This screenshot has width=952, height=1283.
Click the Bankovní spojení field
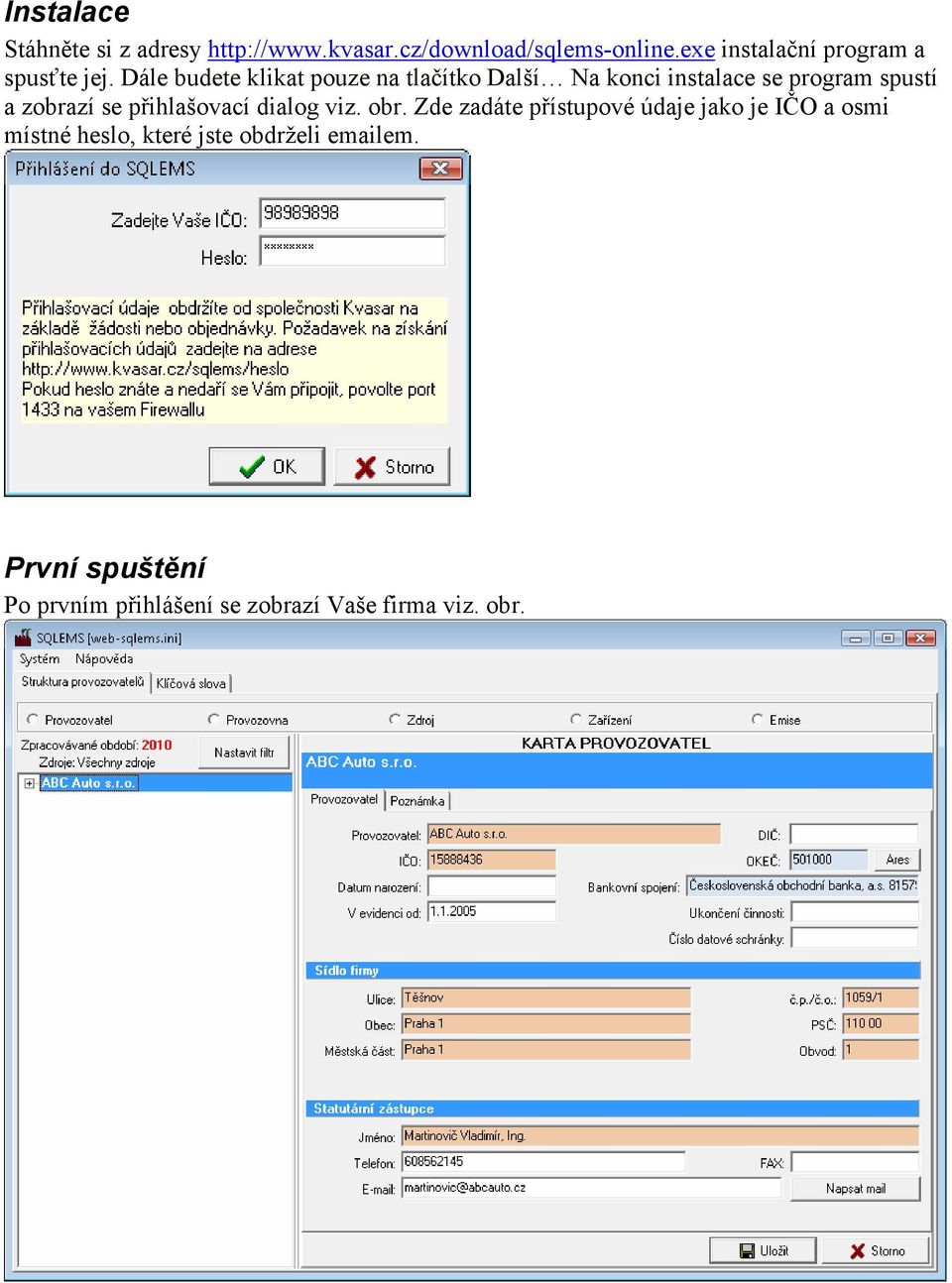802,885
